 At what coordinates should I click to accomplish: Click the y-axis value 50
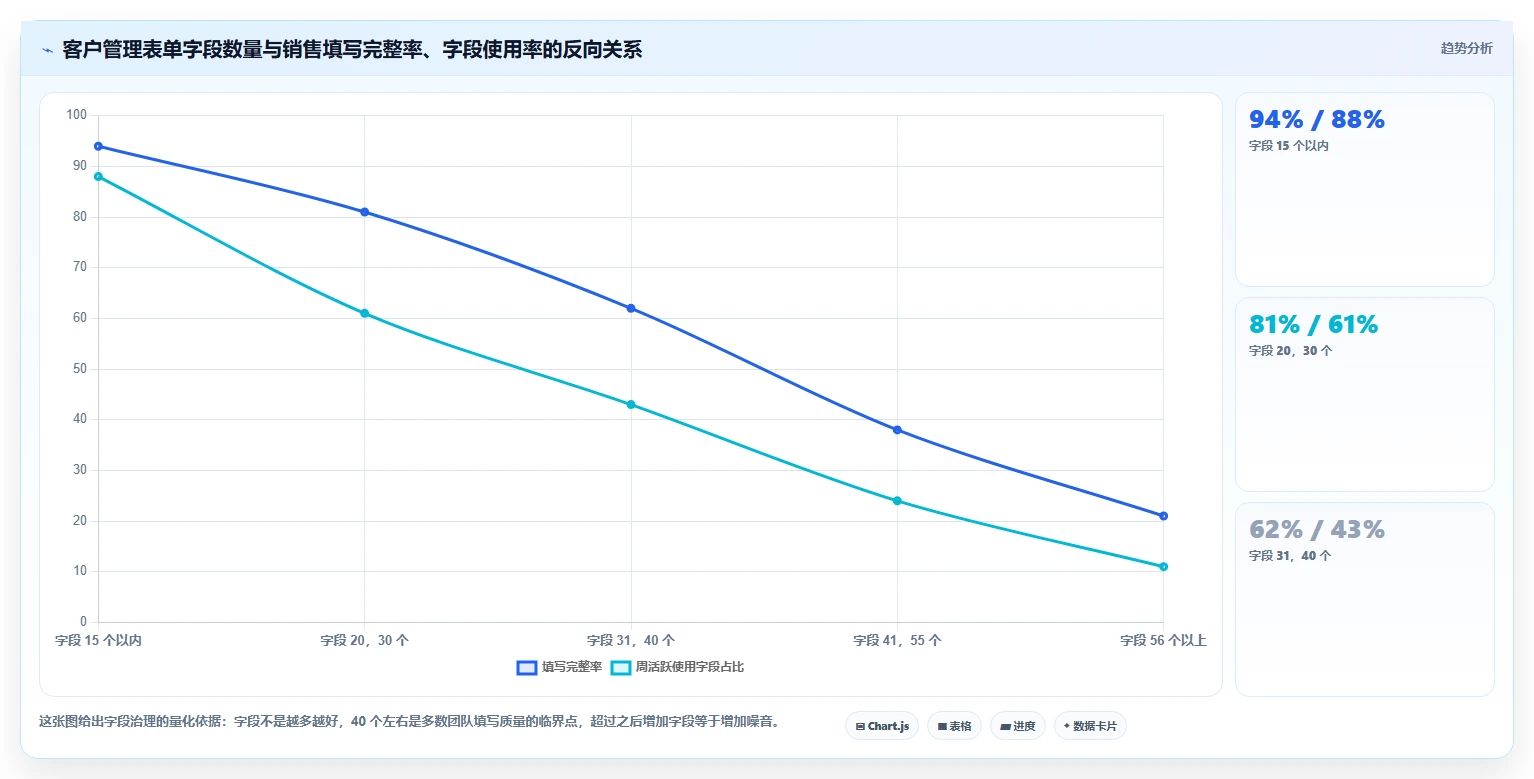[80, 369]
